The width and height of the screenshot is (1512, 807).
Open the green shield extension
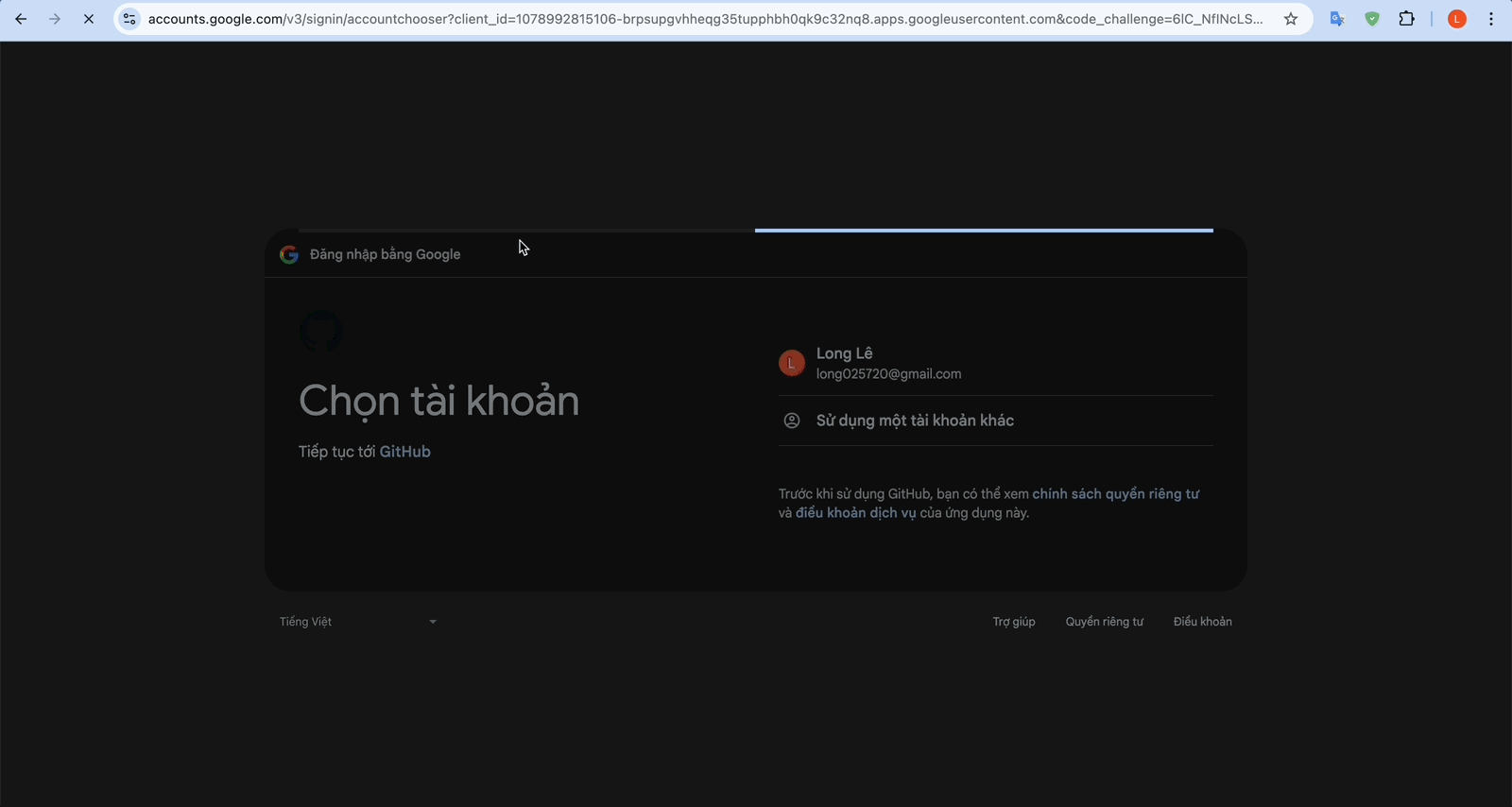(1372, 19)
